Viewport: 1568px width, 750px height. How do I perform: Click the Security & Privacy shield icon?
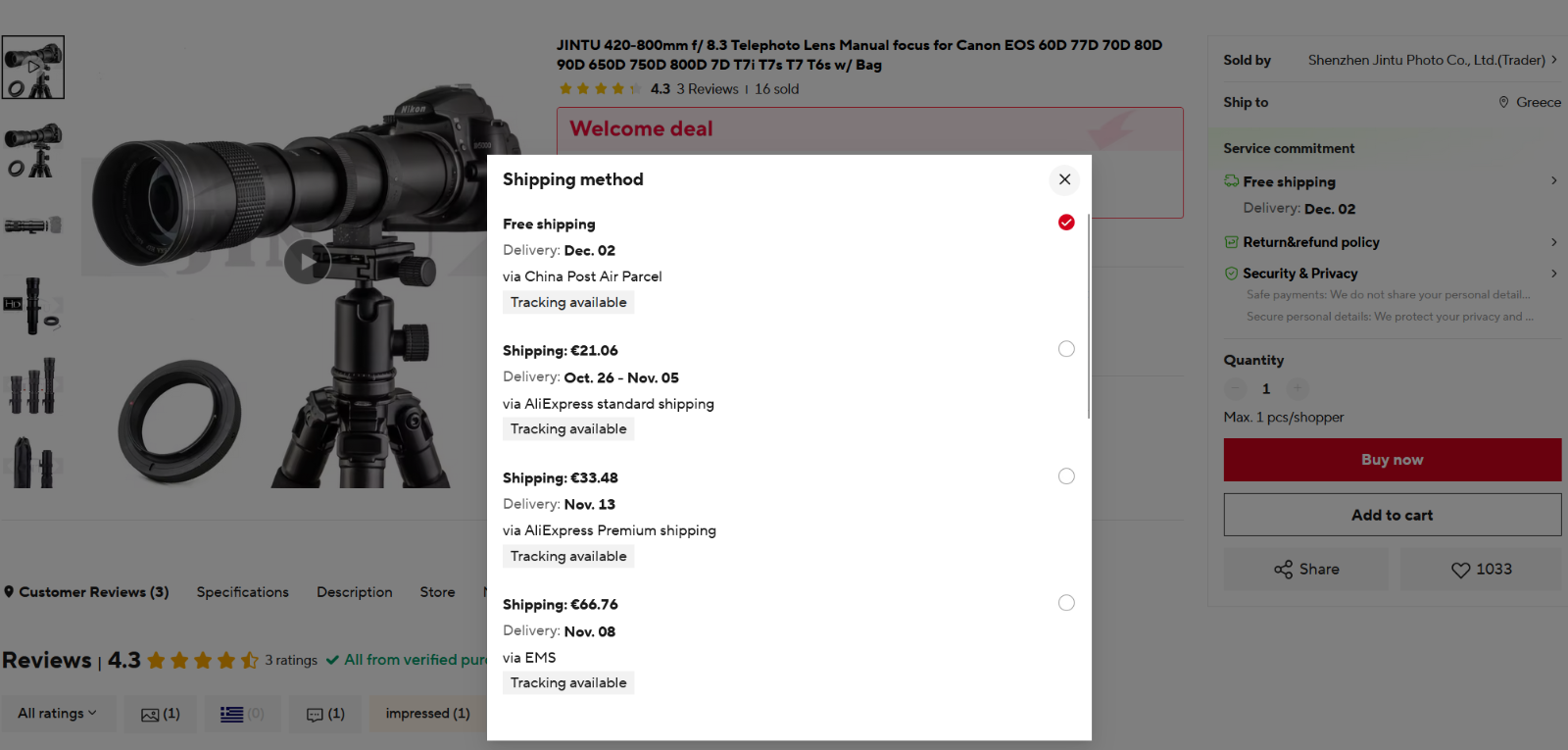coord(1231,274)
